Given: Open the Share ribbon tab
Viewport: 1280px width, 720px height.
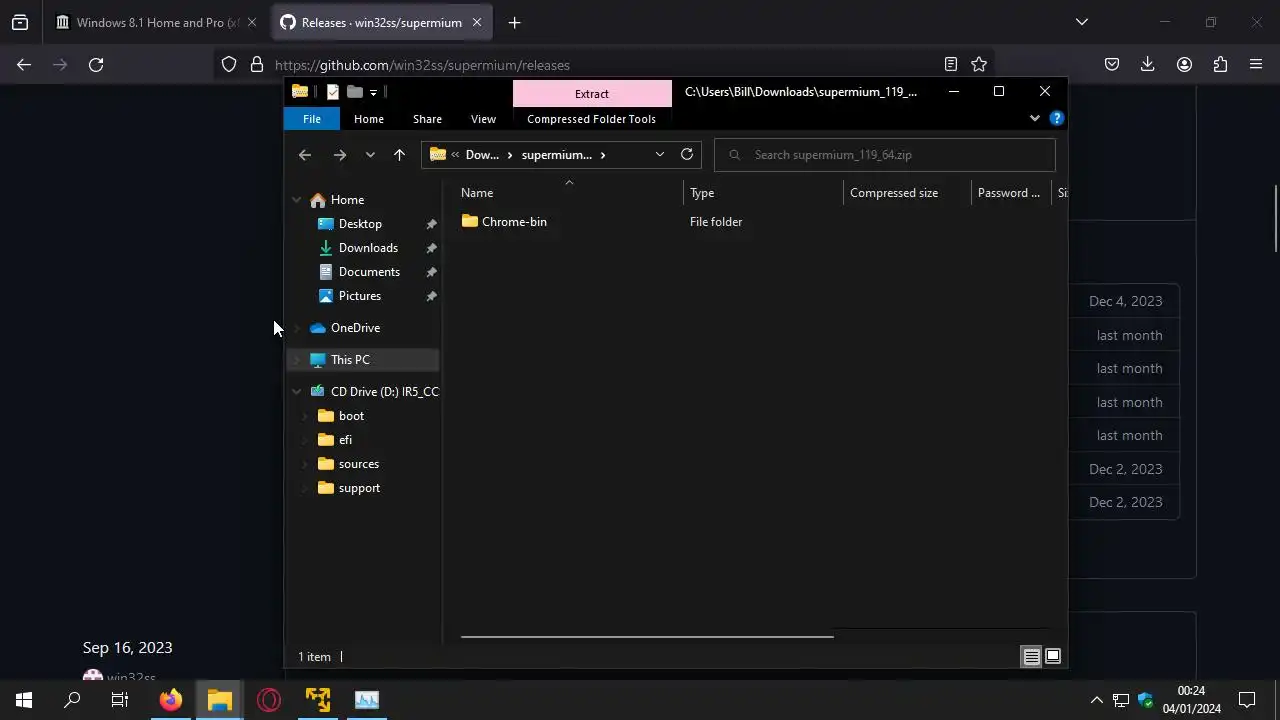Looking at the screenshot, I should click(x=427, y=119).
